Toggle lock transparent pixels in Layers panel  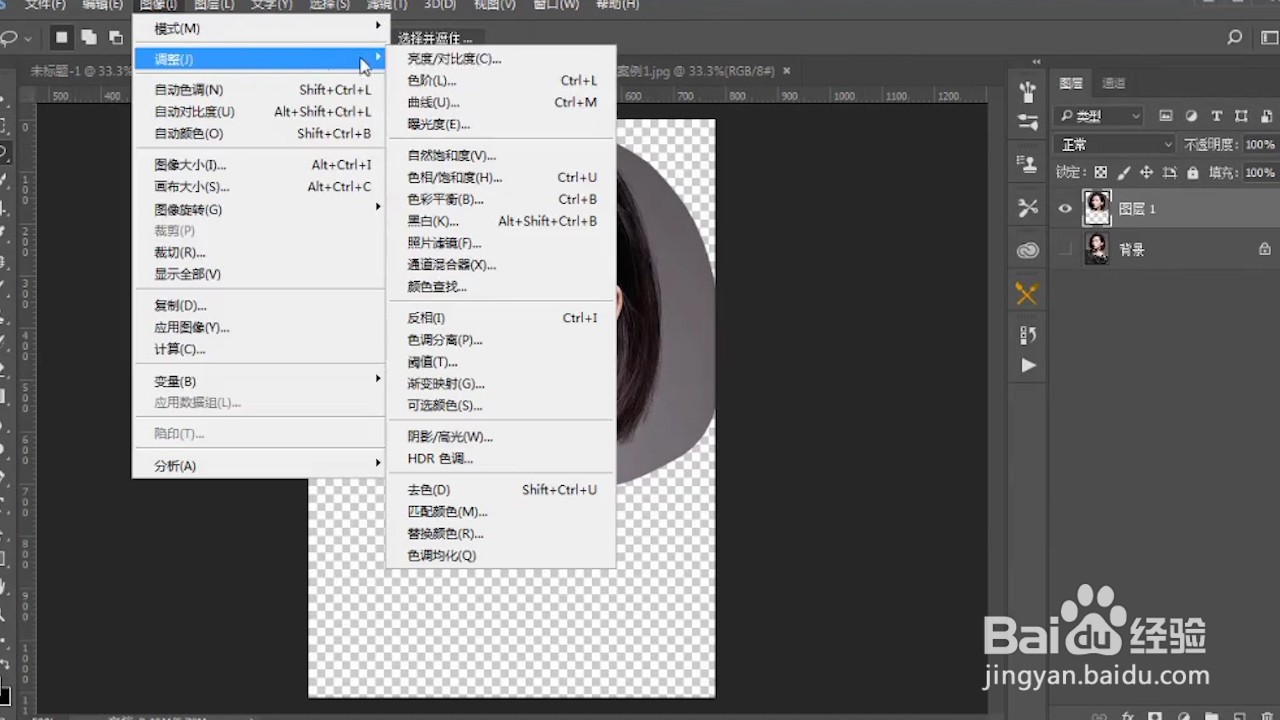tap(1101, 173)
